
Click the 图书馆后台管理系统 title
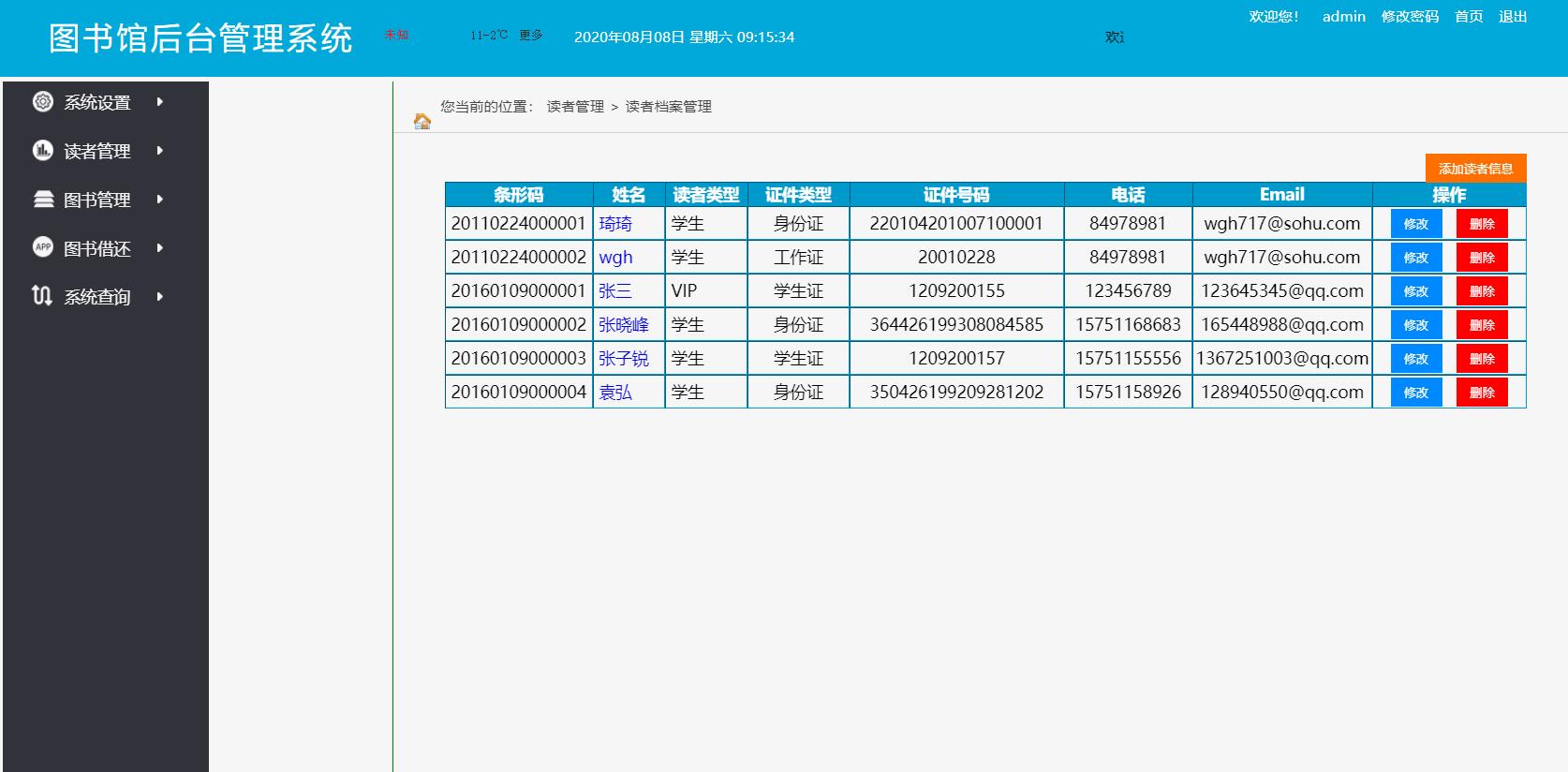pos(200,38)
